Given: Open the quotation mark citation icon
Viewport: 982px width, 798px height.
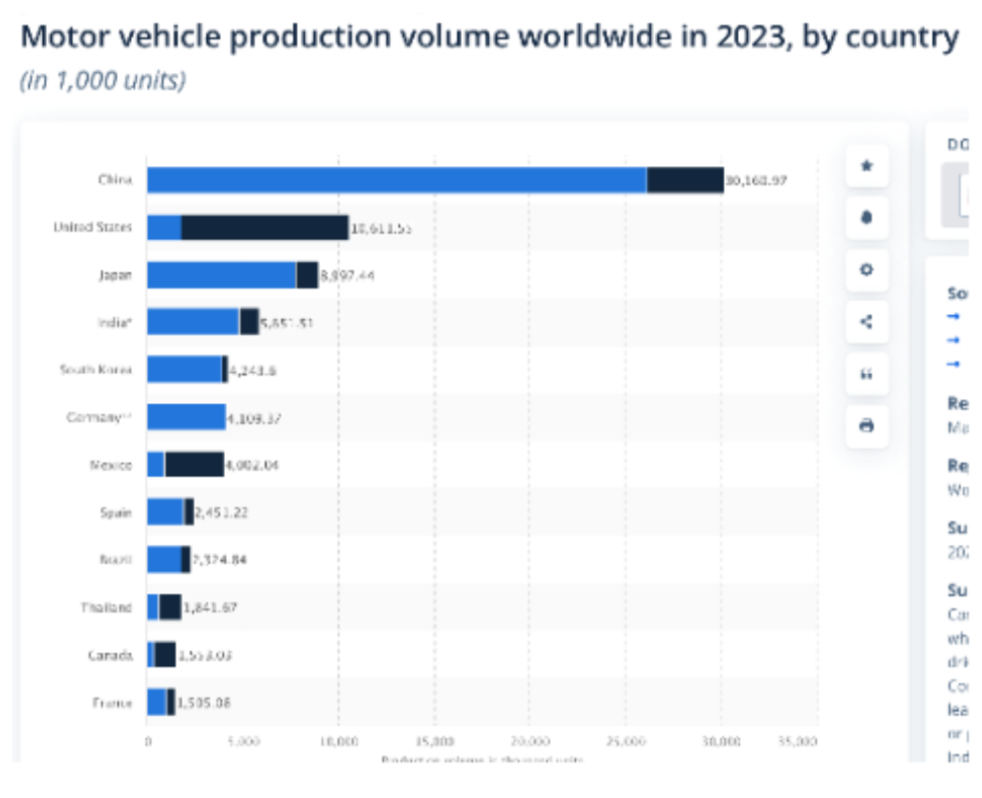Looking at the screenshot, I should 866,373.
